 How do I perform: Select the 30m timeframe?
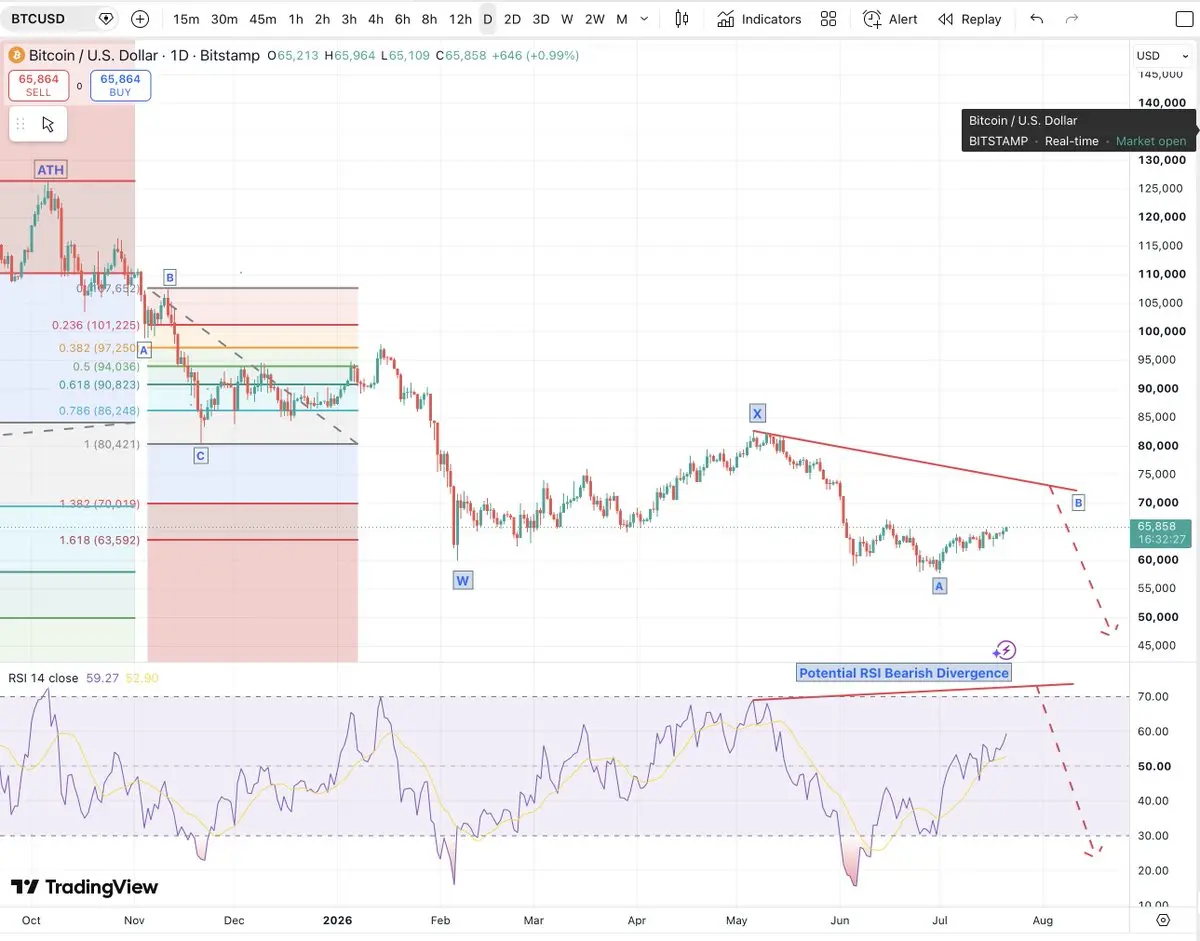224,19
